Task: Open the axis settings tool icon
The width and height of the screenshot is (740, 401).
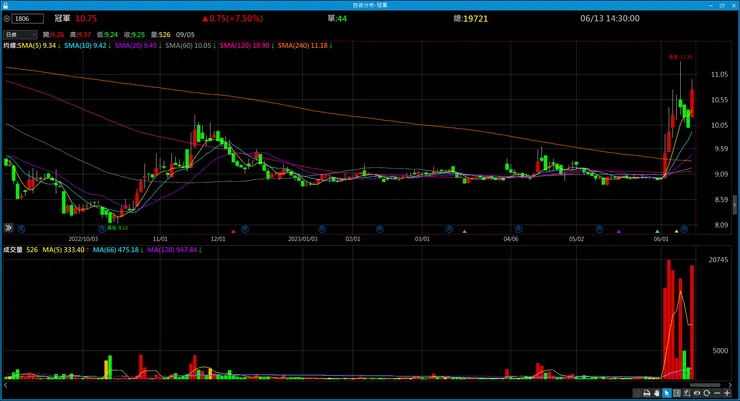Action: (x=687, y=393)
